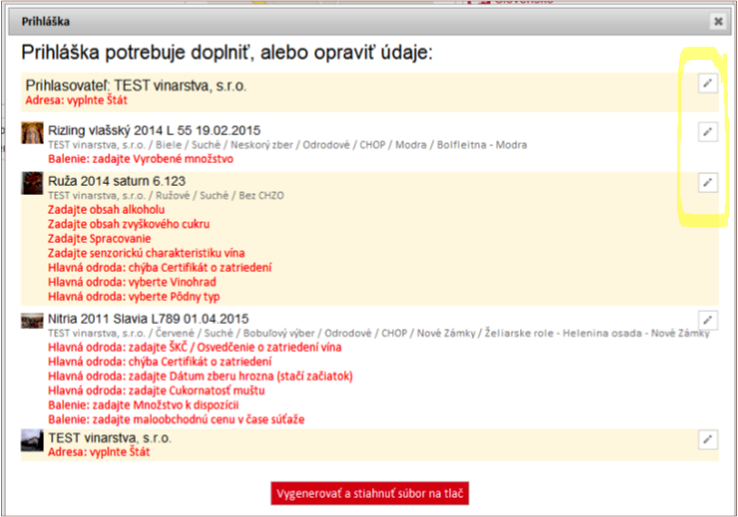Click 'Prihlasovateľ: TEST vinarstva, s.r.o.' heading

point(136,85)
